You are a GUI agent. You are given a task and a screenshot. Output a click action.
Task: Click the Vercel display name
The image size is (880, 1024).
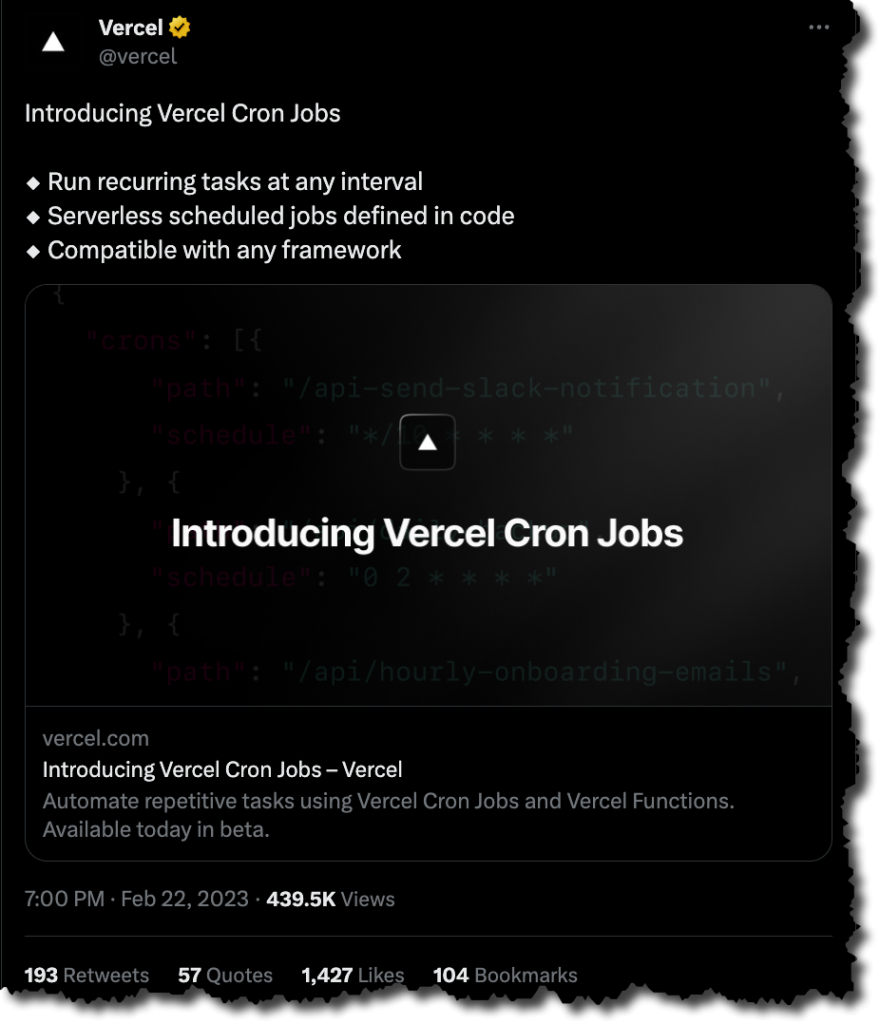tap(129, 27)
